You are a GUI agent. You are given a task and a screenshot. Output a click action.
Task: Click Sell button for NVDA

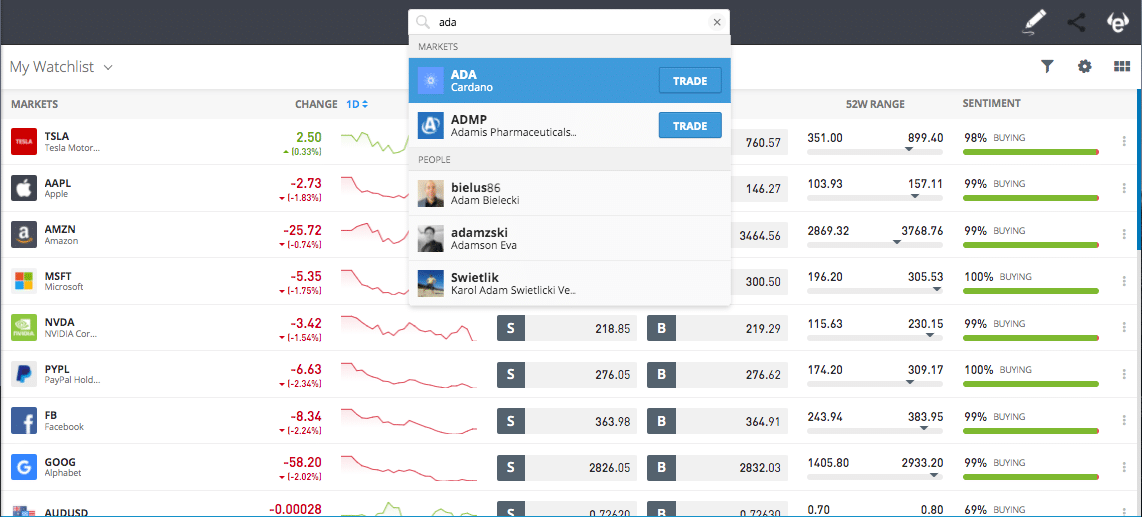[511, 328]
